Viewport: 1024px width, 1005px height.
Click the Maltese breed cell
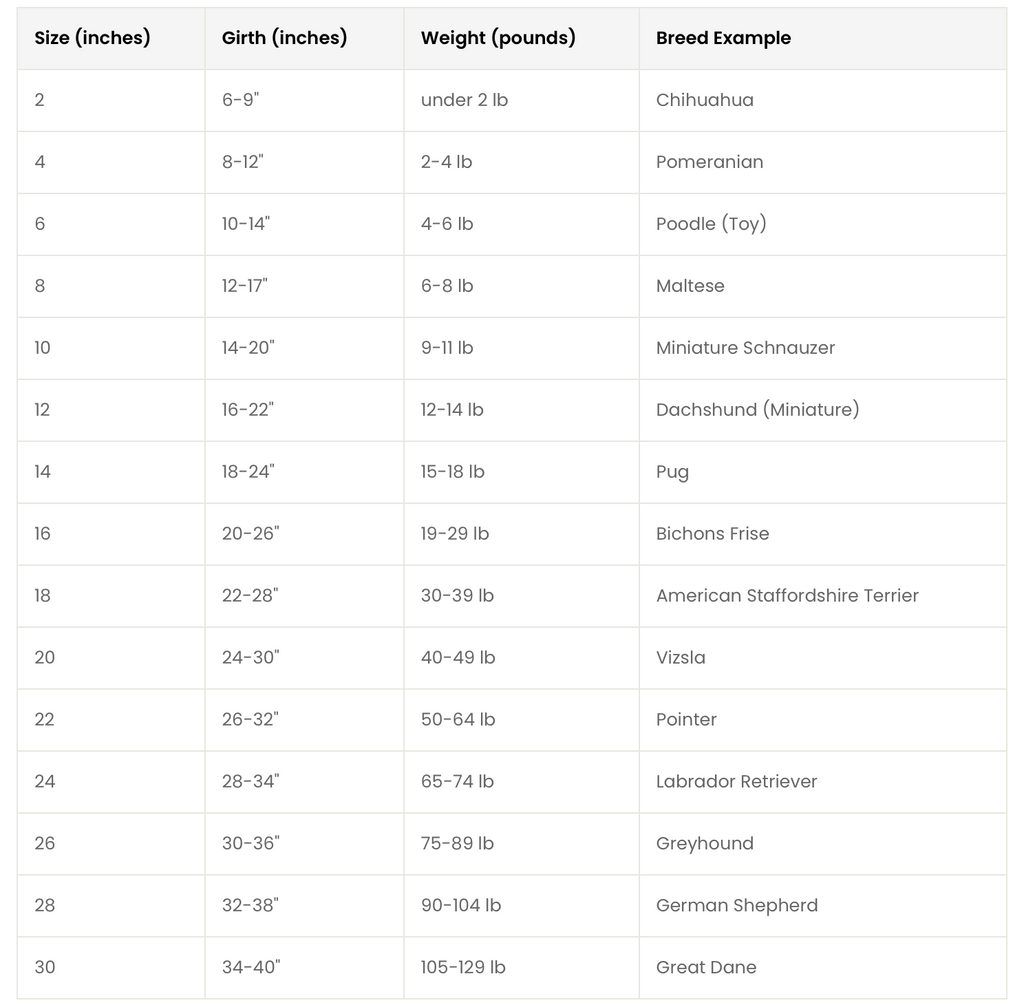(x=822, y=287)
